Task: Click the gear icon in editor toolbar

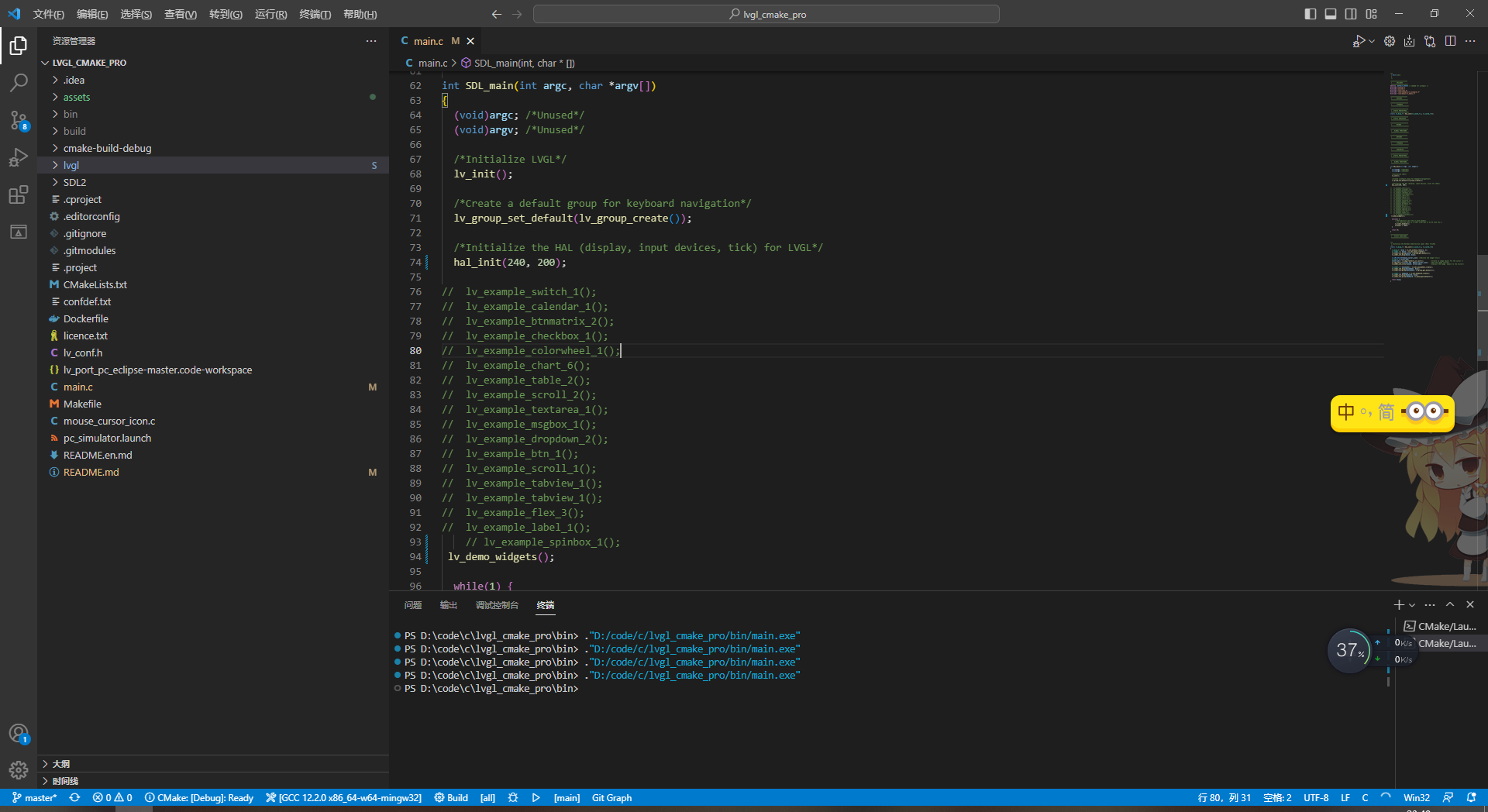Action: click(1390, 41)
